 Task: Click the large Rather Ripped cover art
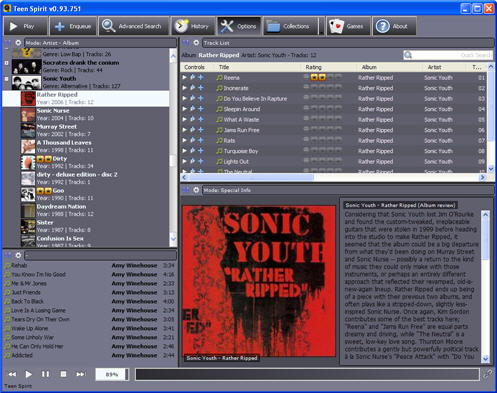(x=259, y=281)
